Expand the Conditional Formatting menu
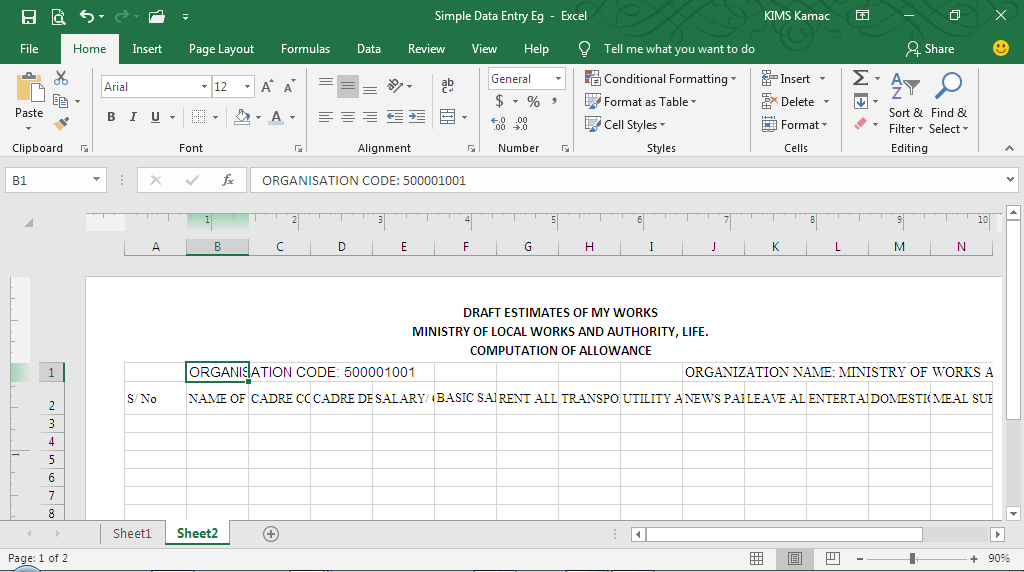 click(661, 79)
